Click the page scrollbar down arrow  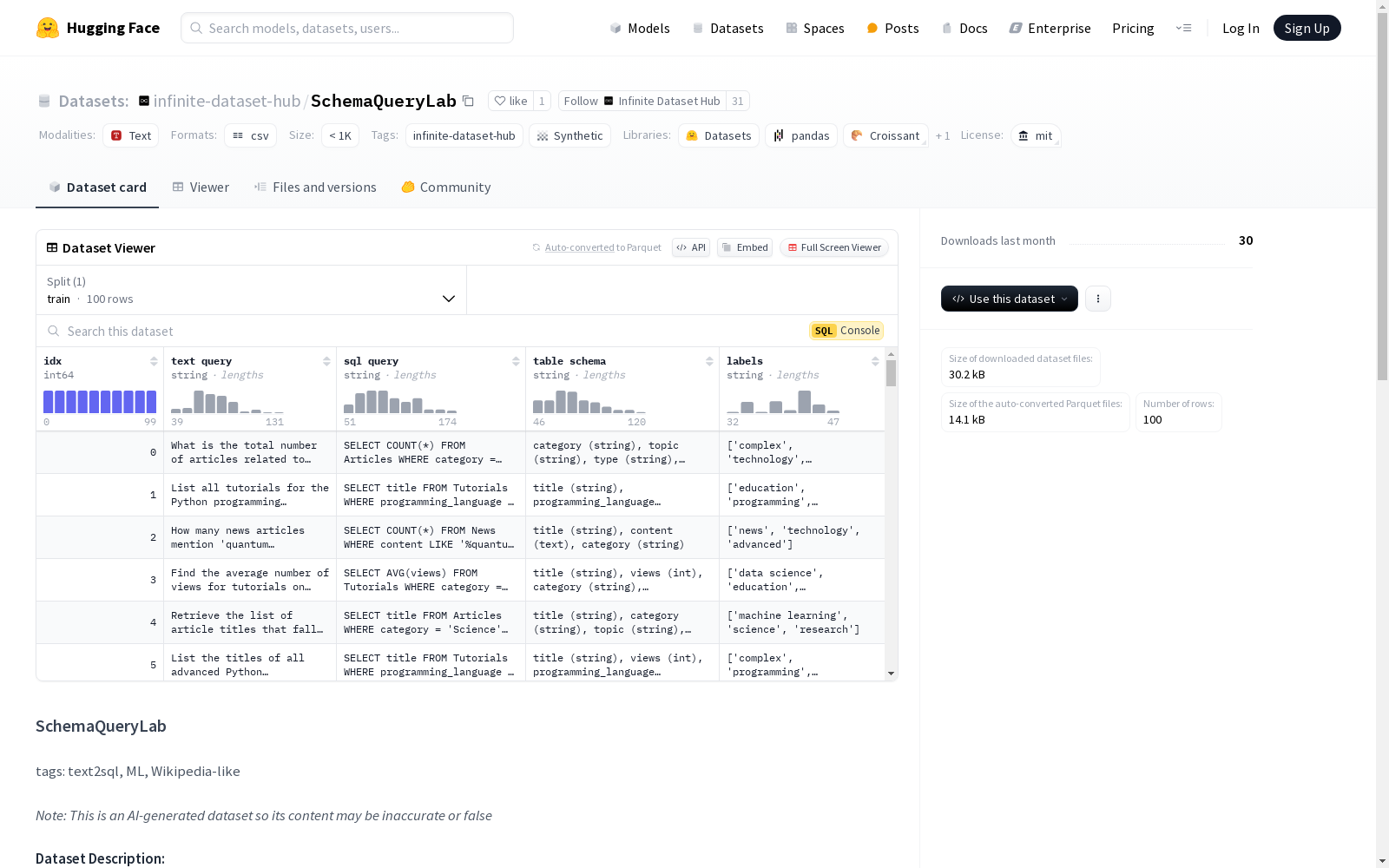click(1382, 860)
